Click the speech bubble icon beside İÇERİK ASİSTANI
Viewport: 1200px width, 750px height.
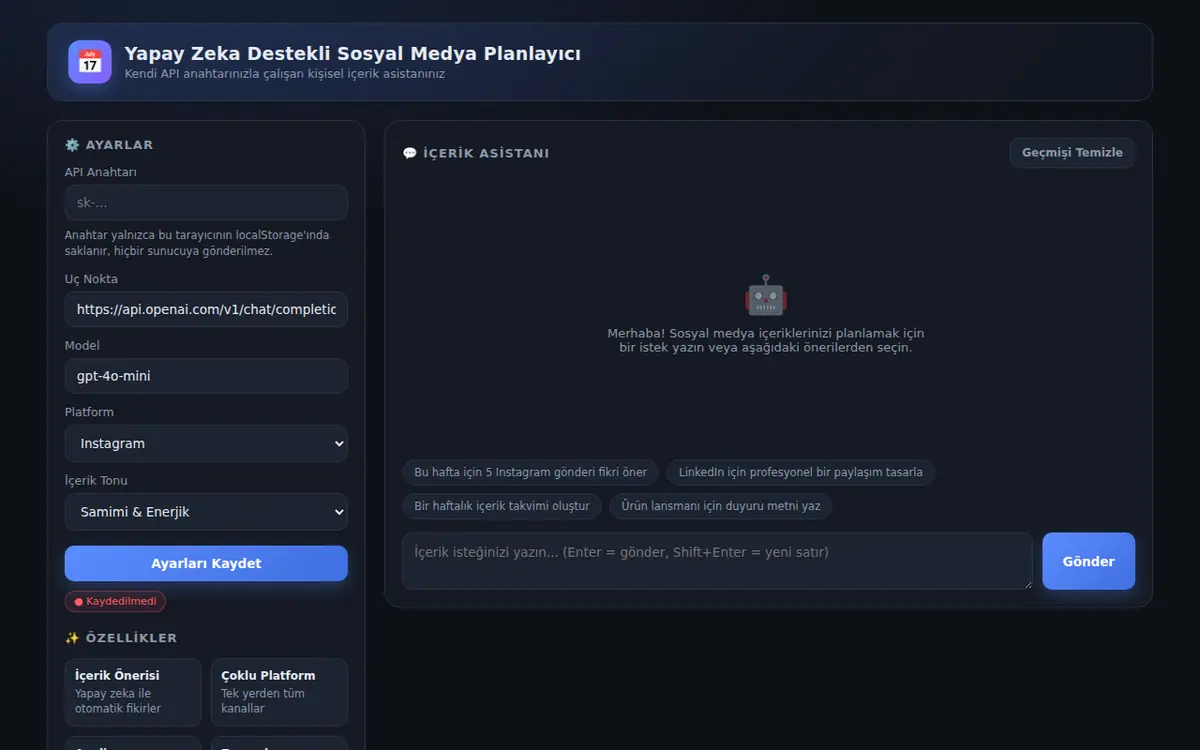[410, 153]
